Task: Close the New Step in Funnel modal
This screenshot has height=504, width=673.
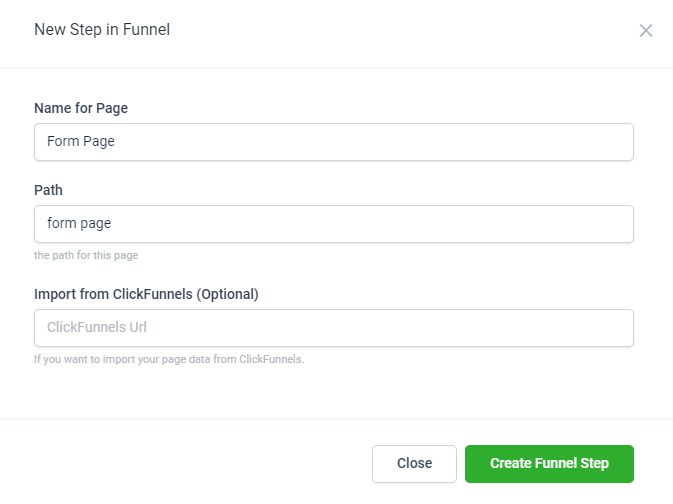Action: [x=646, y=30]
